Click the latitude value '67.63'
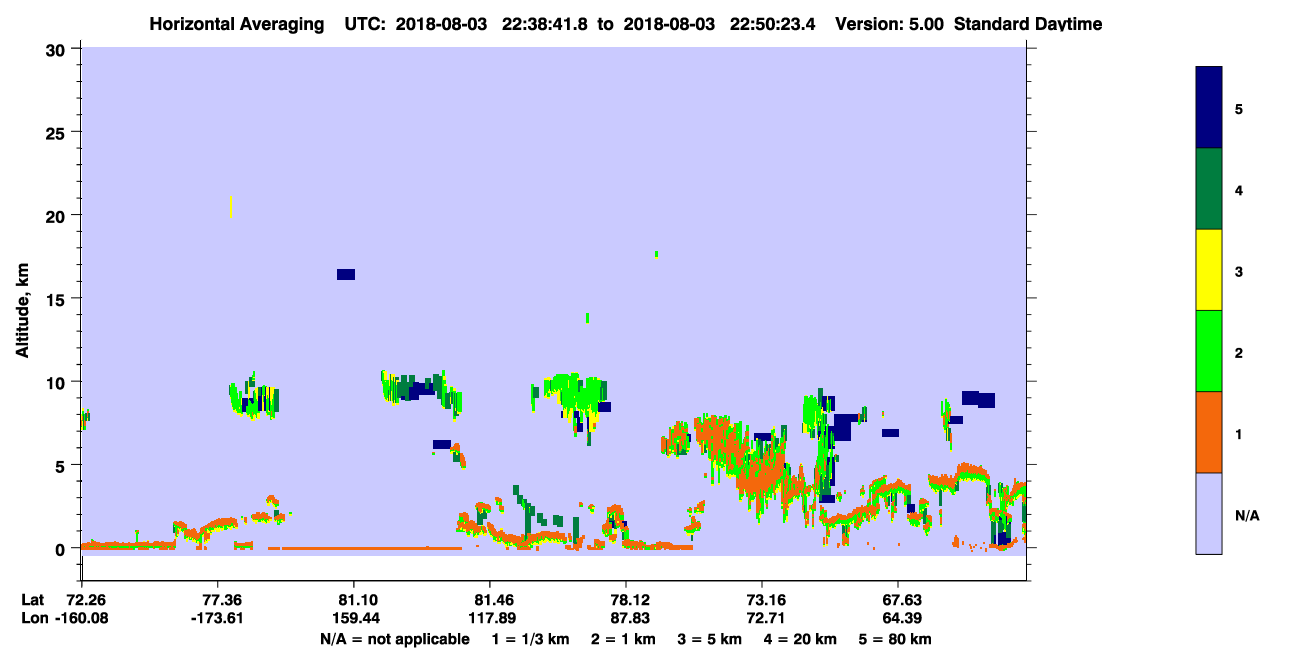This screenshot has height=667, width=1300. [898, 600]
